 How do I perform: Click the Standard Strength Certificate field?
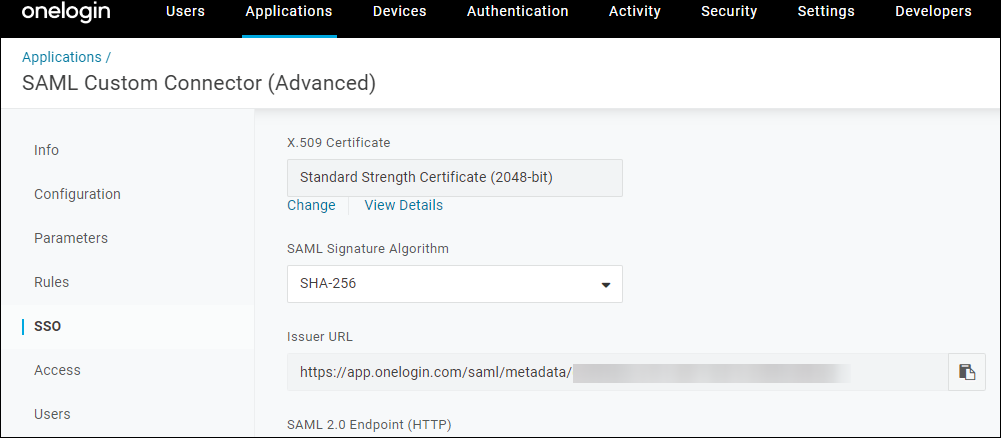(x=455, y=177)
